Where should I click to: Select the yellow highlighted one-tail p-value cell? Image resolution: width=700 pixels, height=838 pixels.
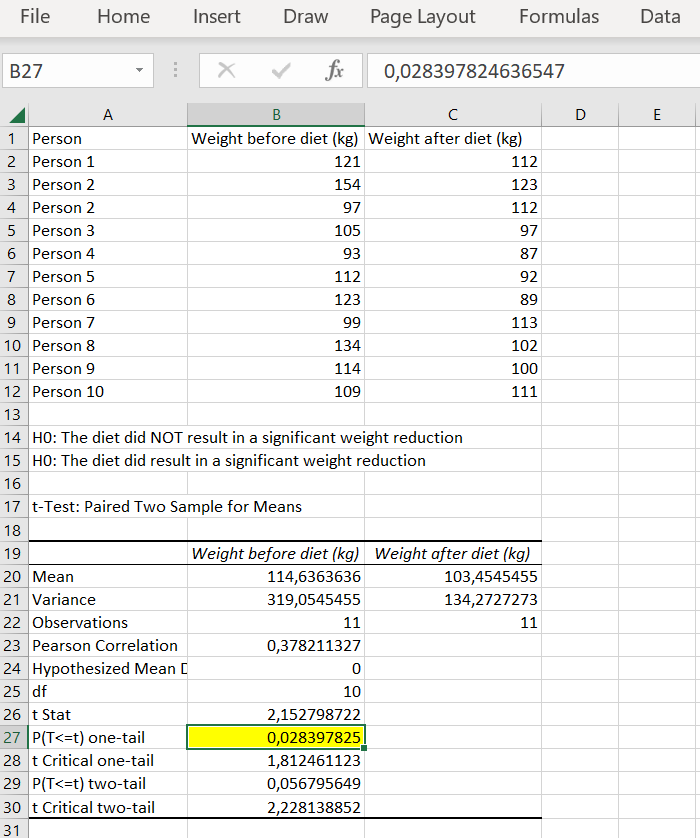point(276,738)
